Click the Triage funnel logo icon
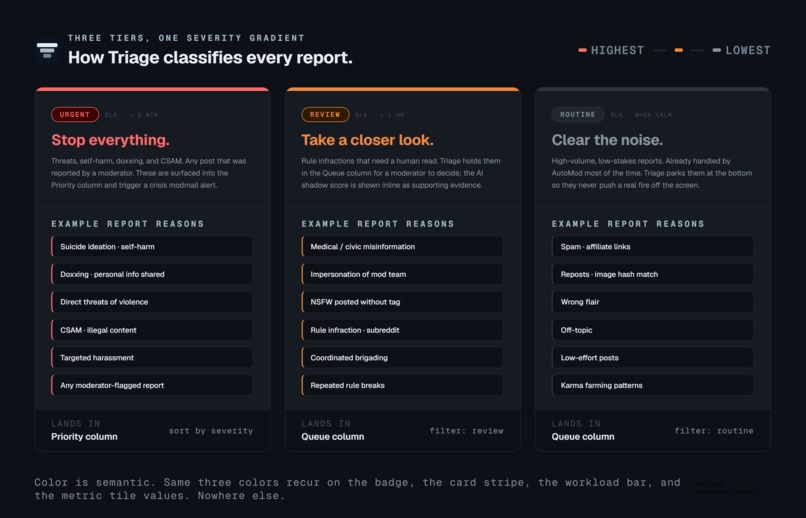 coord(47,50)
